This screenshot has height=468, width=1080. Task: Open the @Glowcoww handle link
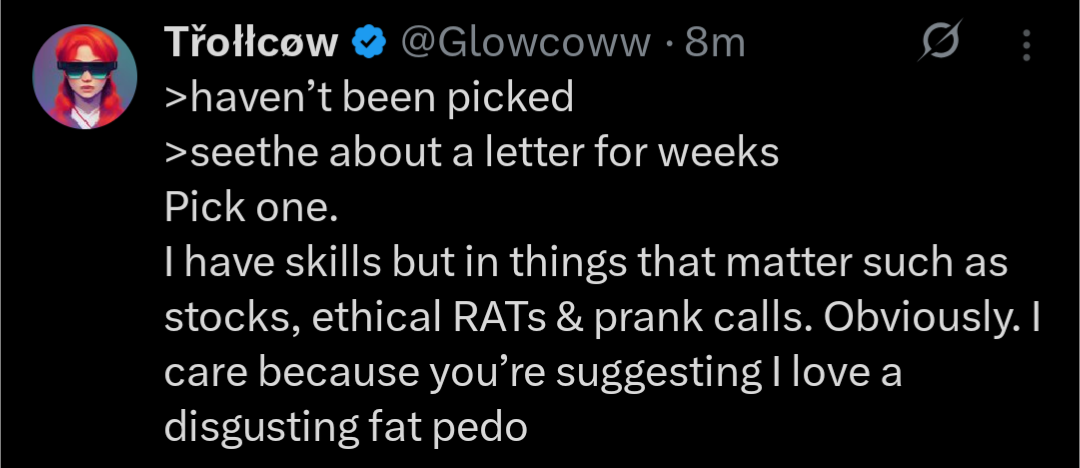[x=525, y=43]
